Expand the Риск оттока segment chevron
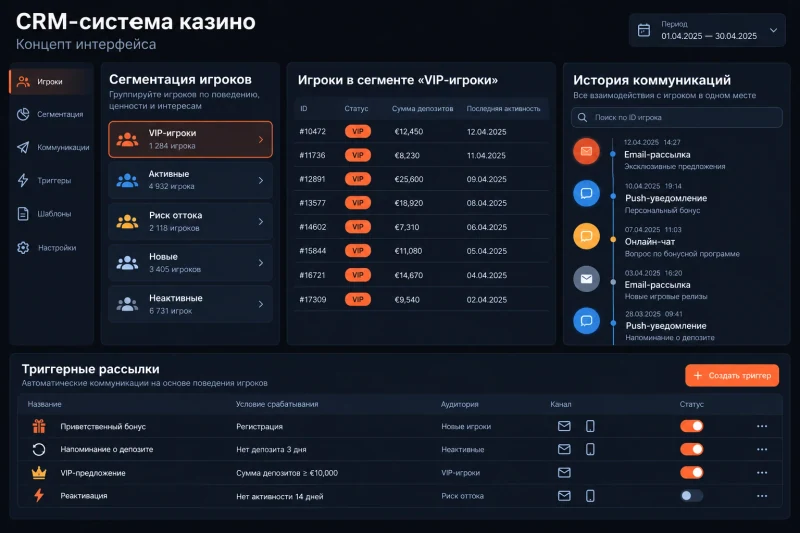Viewport: 800px width, 533px height. point(261,221)
